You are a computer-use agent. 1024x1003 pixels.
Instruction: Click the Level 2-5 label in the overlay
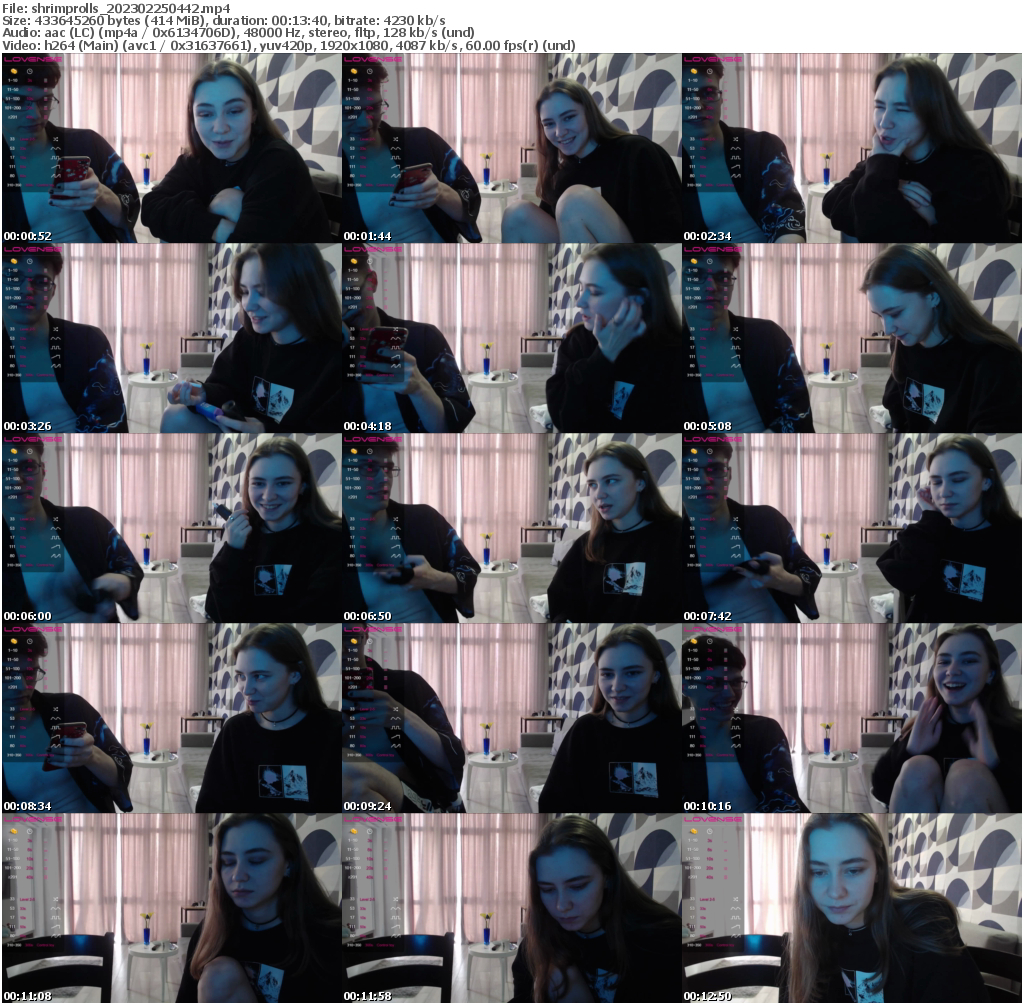[27, 139]
